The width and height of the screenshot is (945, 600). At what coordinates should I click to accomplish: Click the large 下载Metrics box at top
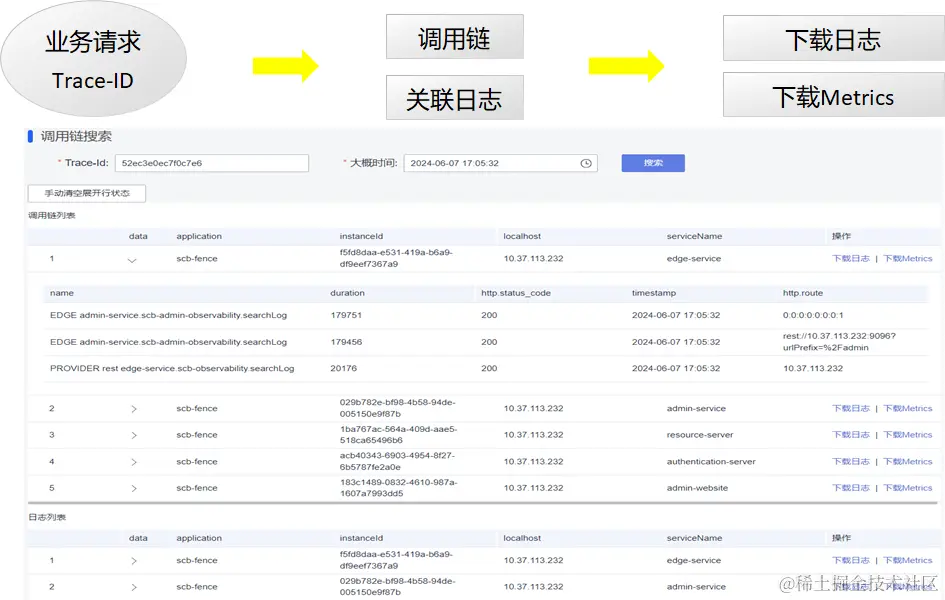(x=834, y=95)
